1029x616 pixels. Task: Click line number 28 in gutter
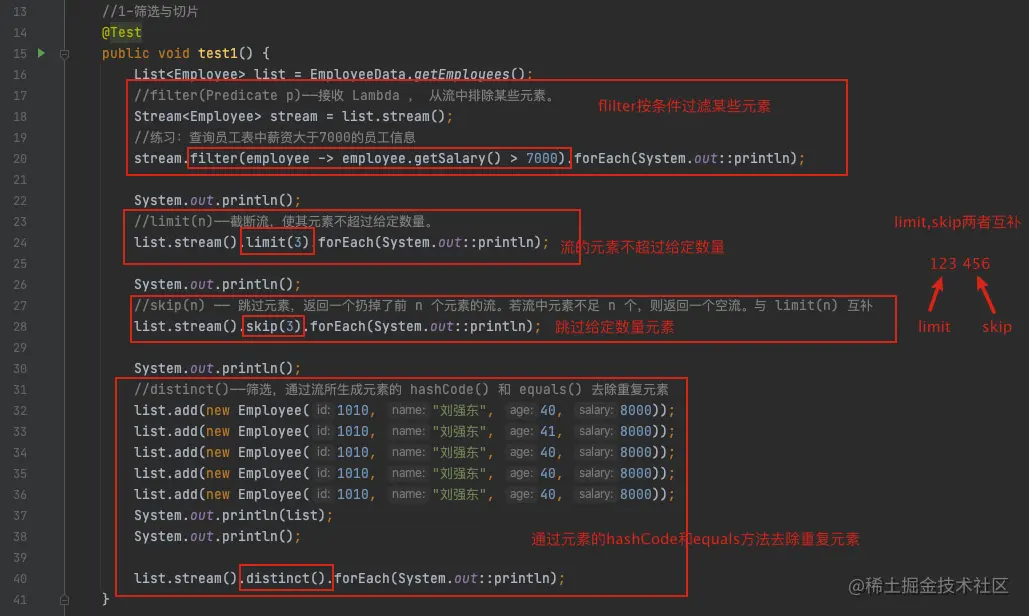coord(20,326)
